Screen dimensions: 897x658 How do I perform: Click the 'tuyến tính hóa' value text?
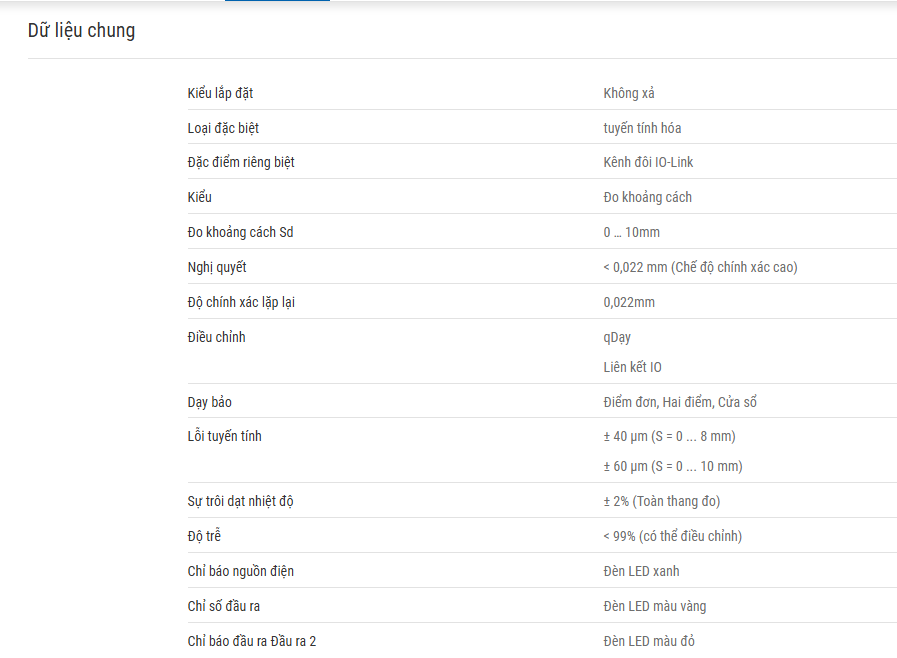pos(642,128)
